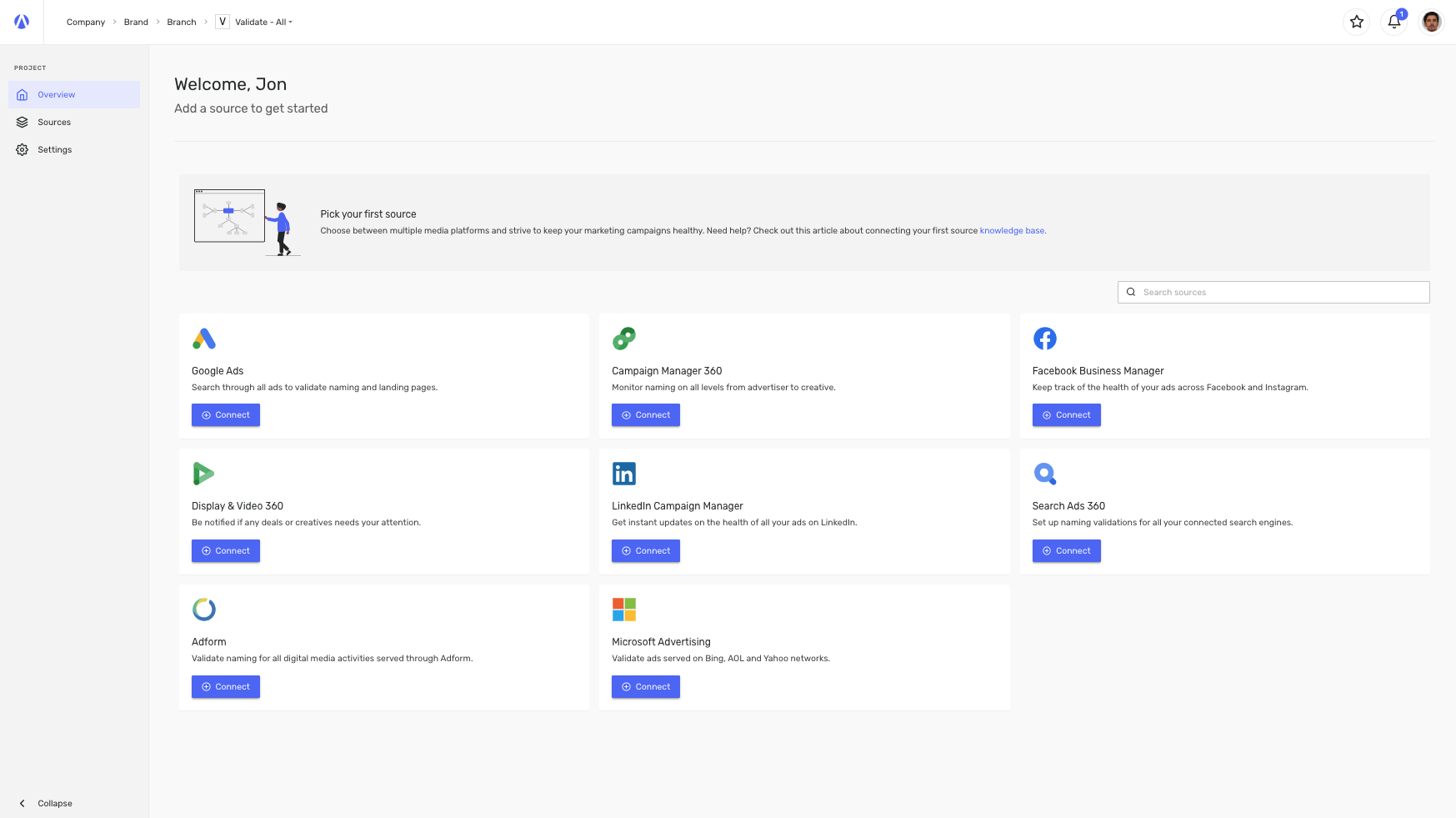Screen dimensions: 1456x818
Task: Open the notifications bell
Action: pyautogui.click(x=1393, y=22)
